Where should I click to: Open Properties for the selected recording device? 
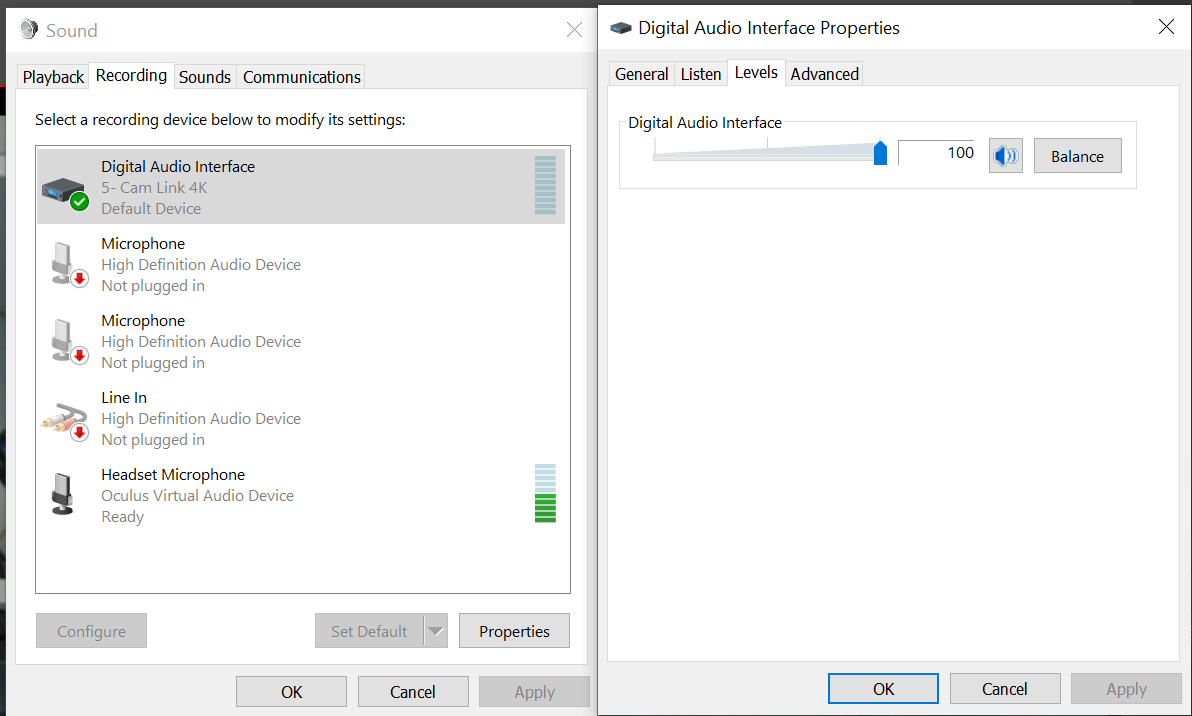click(514, 631)
